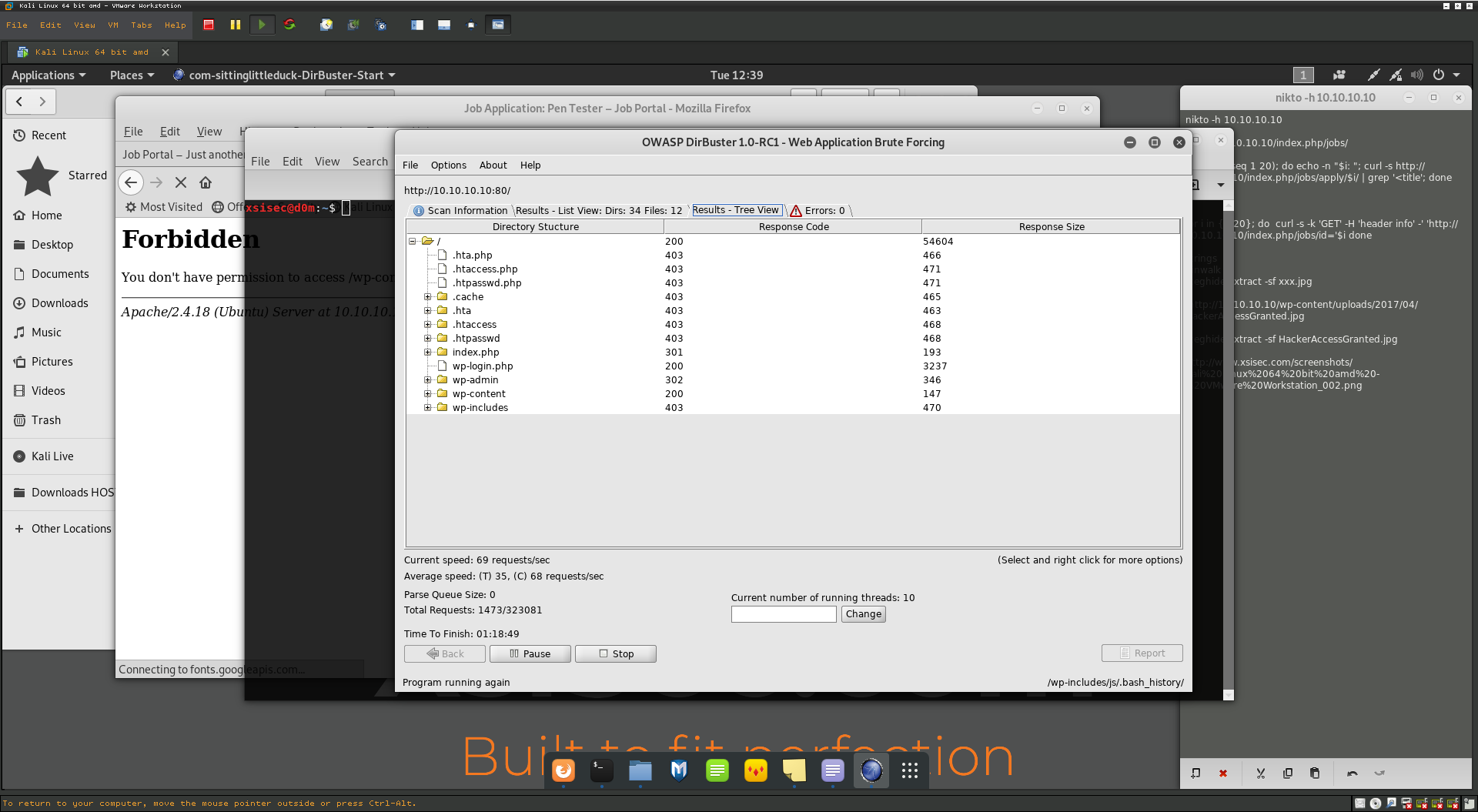This screenshot has width=1478, height=812.
Task: Sort by the Response Code column header
Action: pyautogui.click(x=794, y=226)
